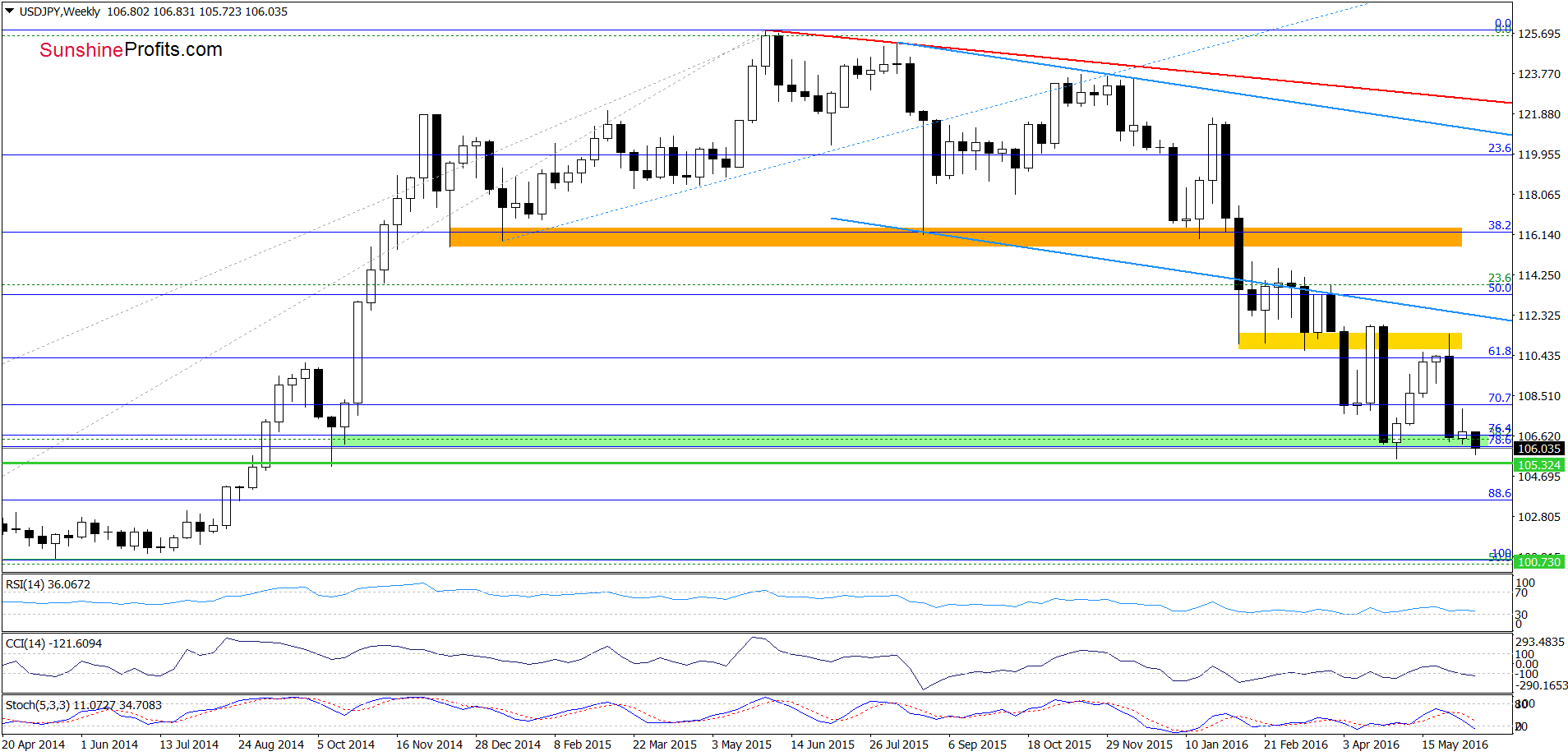Click the 21 Feb 2016 date label
Screen dimensions: 1568x756
[x=1296, y=744]
